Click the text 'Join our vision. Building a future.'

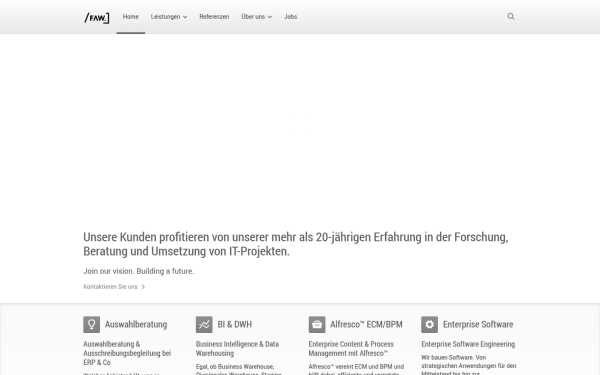(x=139, y=271)
